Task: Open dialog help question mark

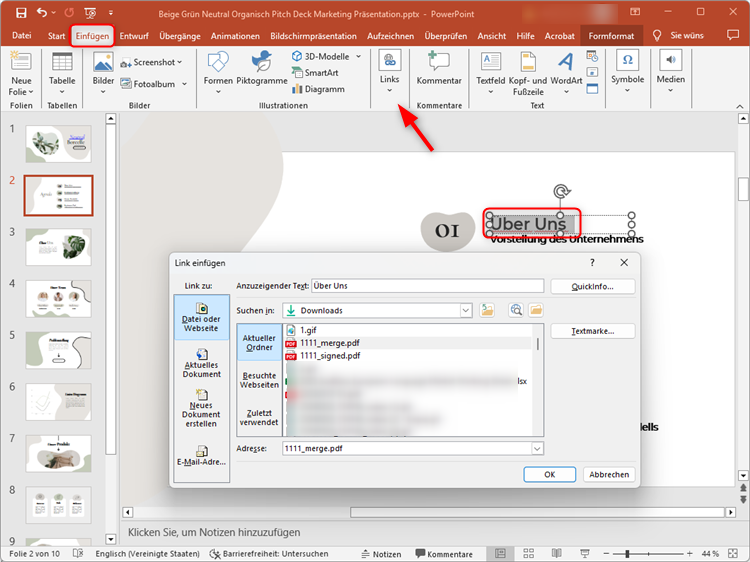Action: (x=592, y=263)
